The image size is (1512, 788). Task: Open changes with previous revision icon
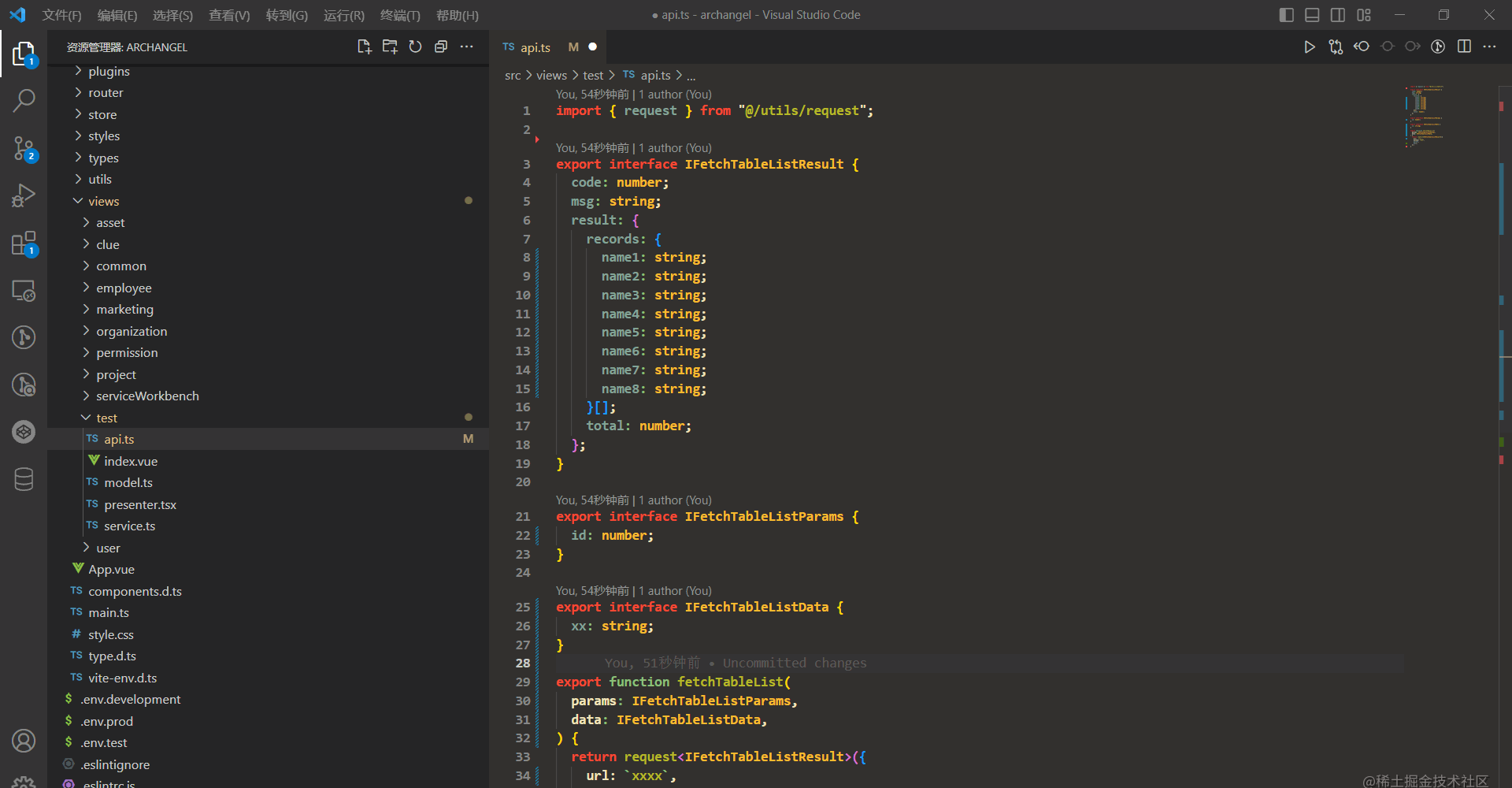1362,46
